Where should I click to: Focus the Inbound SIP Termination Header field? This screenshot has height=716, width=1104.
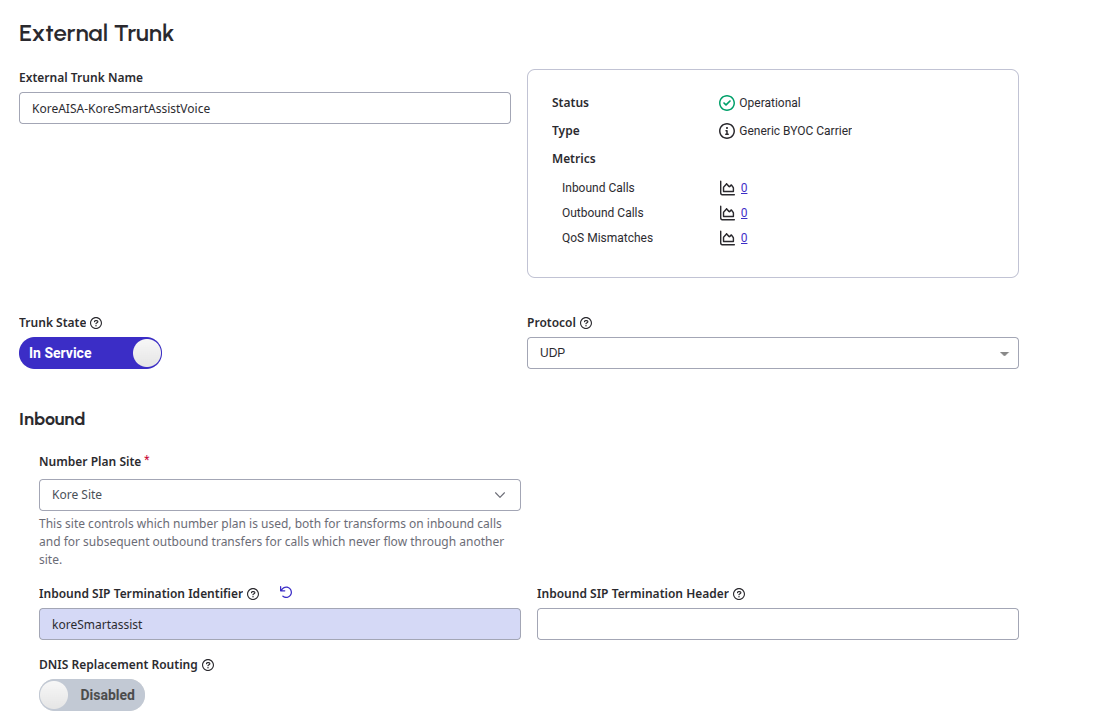click(x=777, y=624)
